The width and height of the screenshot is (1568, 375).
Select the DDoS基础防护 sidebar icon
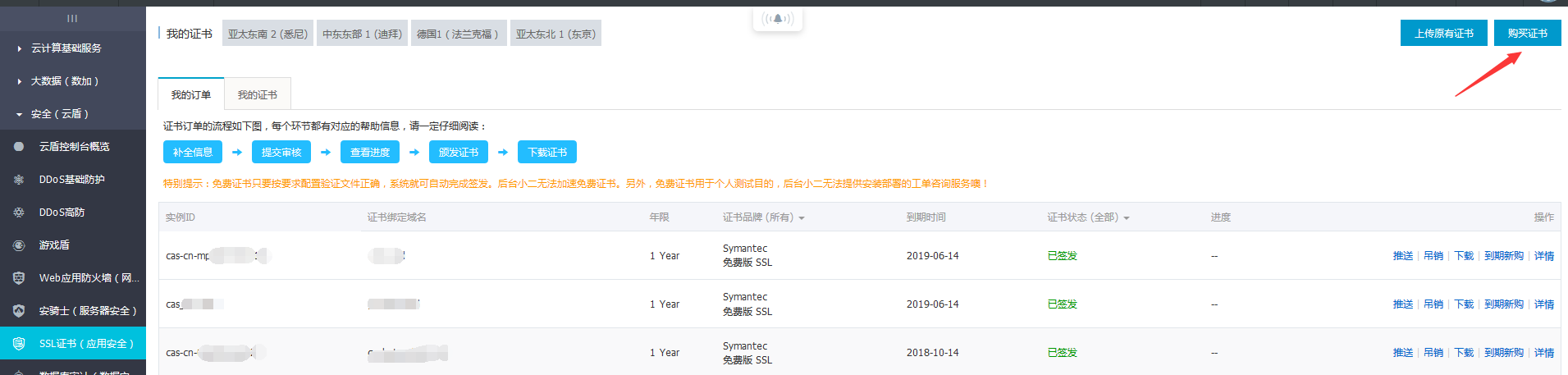click(19, 180)
